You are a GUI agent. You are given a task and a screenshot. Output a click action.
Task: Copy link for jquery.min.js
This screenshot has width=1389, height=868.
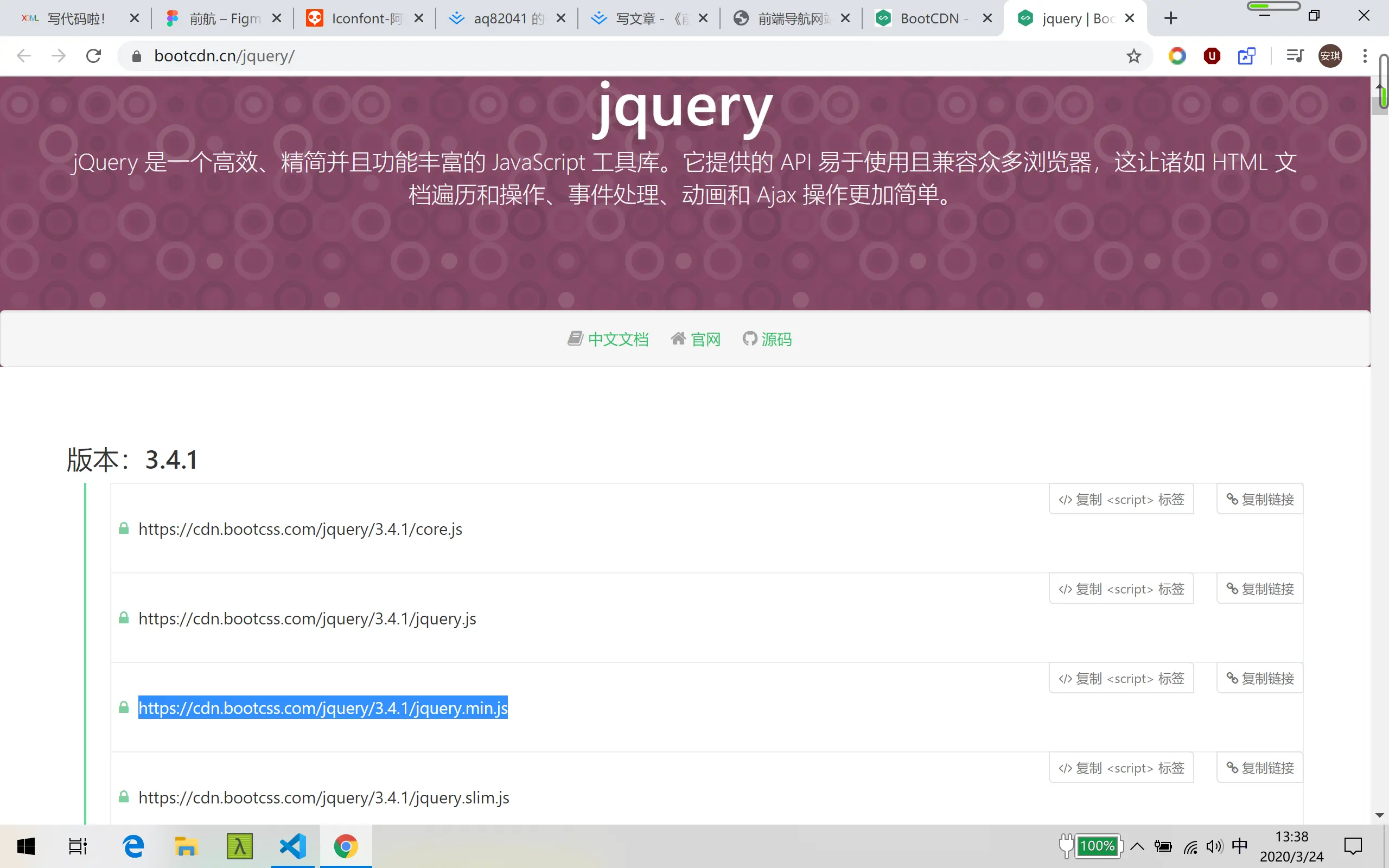(x=1260, y=679)
